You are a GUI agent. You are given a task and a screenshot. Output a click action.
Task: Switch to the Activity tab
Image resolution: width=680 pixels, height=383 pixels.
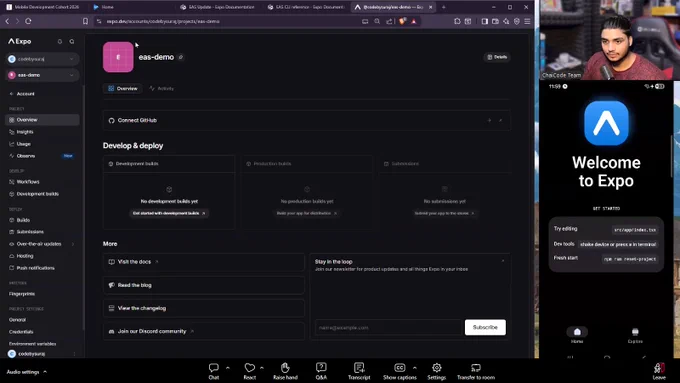pos(161,88)
